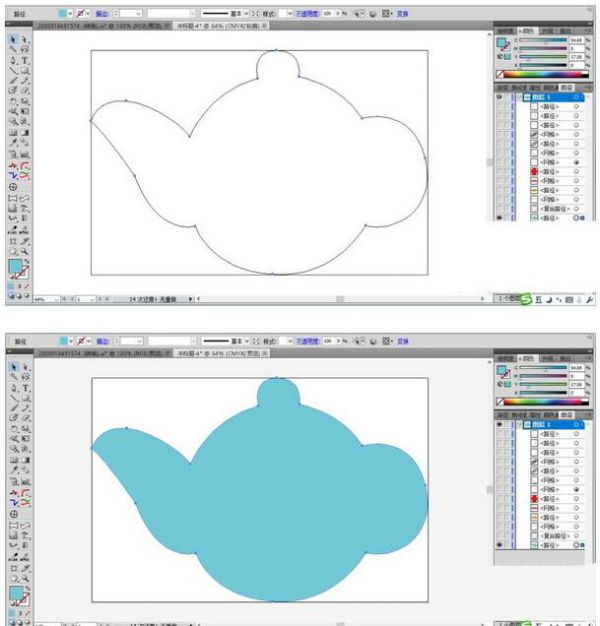
Task: Open the 颜色 panel tab in bottom window
Action: coord(527,356)
